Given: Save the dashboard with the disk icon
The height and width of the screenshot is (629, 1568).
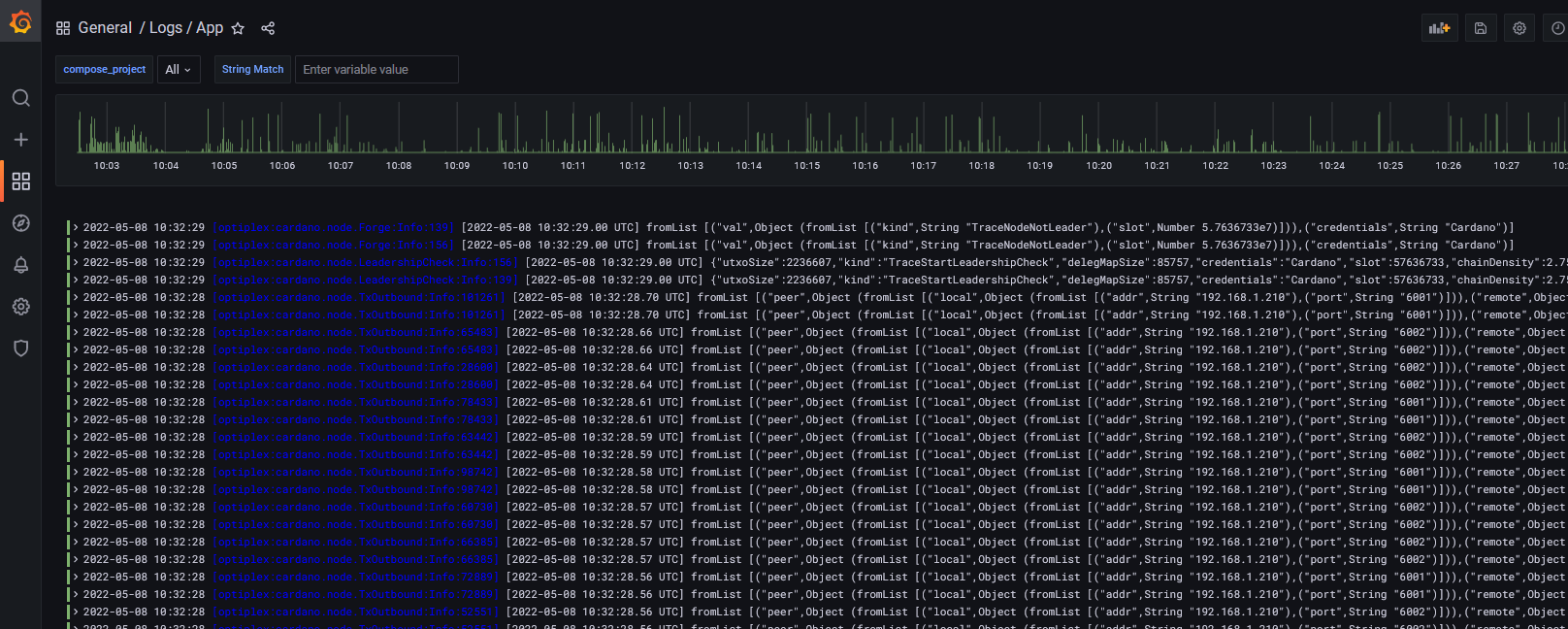Looking at the screenshot, I should (x=1480, y=28).
